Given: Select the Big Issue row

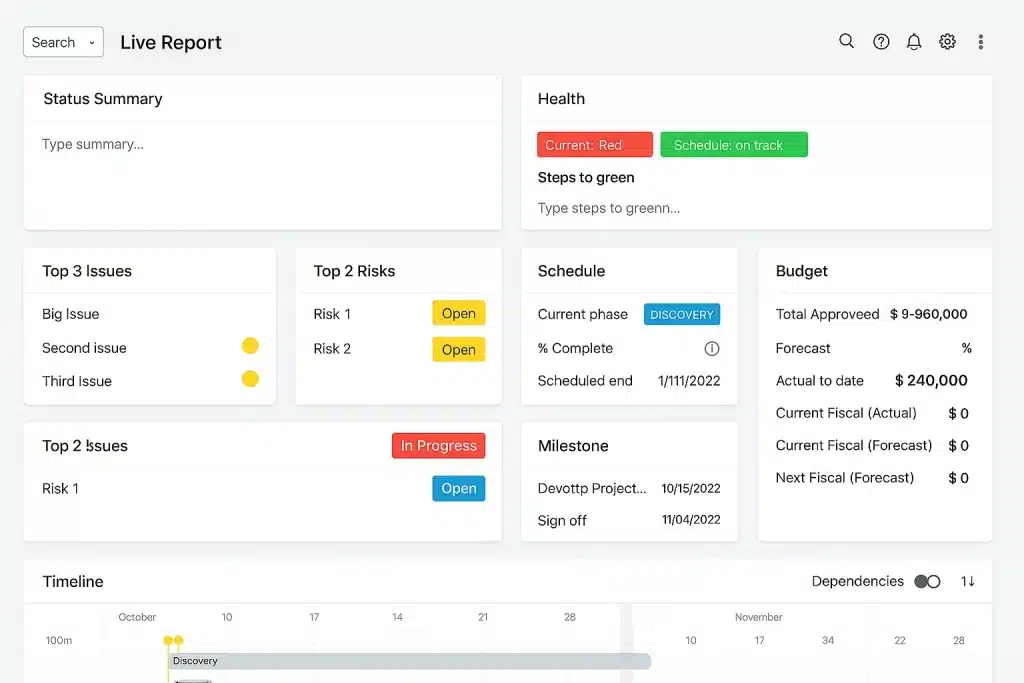Looking at the screenshot, I should [150, 314].
